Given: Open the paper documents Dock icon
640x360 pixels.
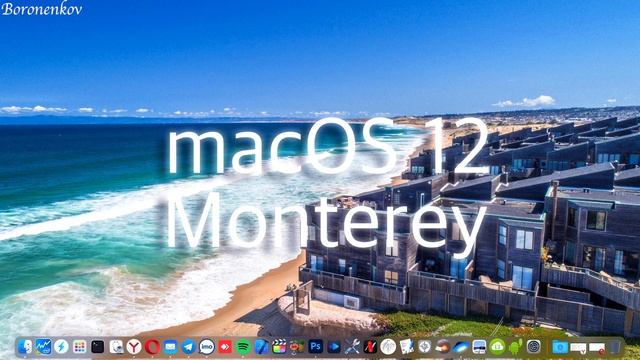Looking at the screenshot, I should coord(407,347).
